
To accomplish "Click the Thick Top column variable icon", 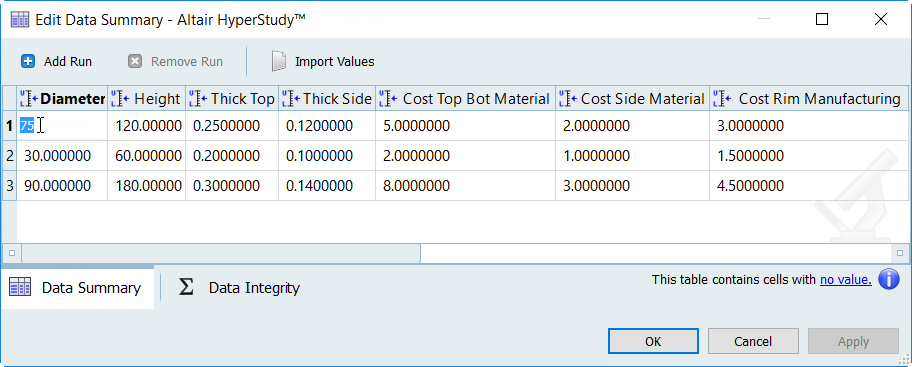I will click(x=198, y=99).
